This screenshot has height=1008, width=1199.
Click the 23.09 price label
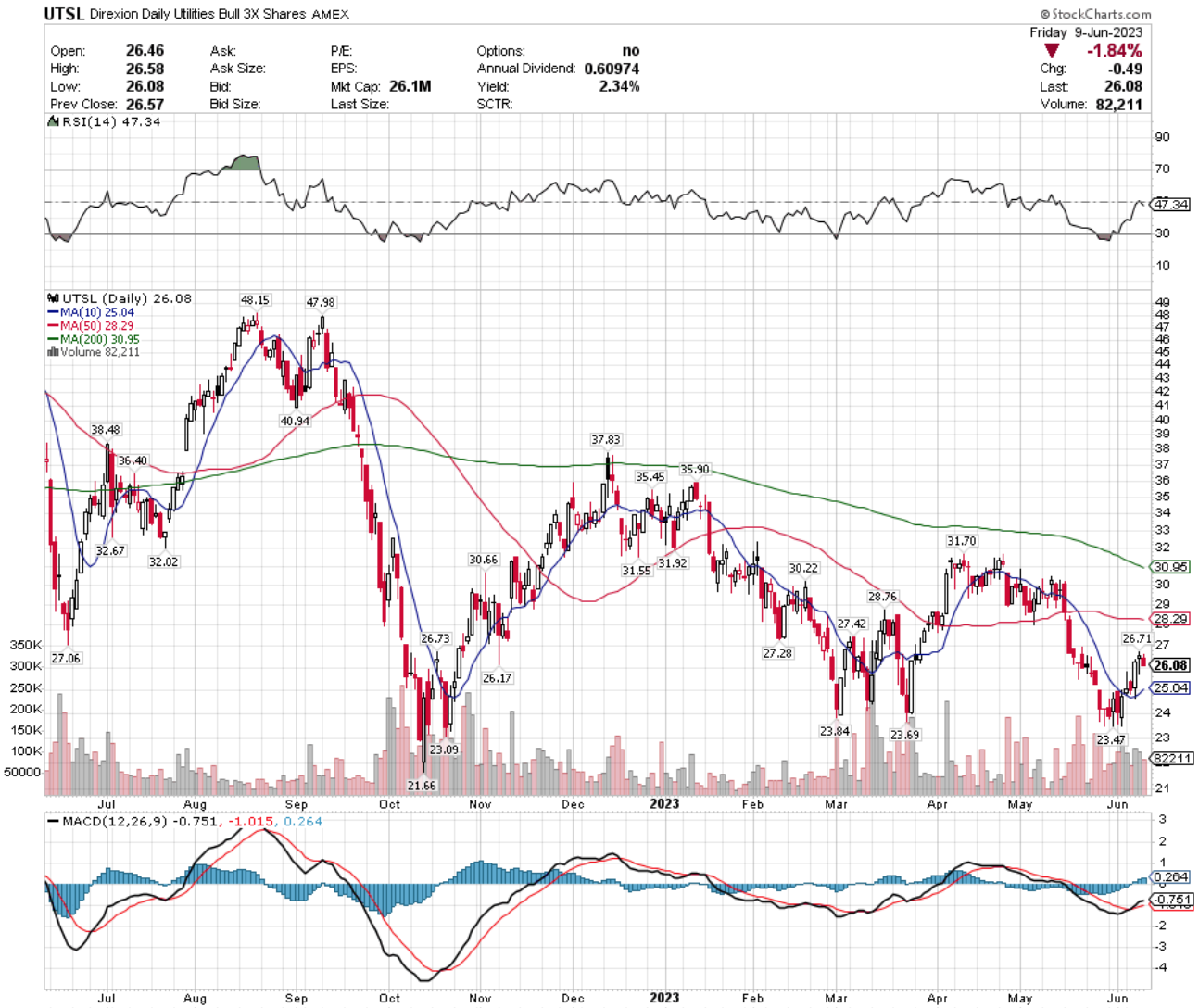pyautogui.click(x=445, y=750)
